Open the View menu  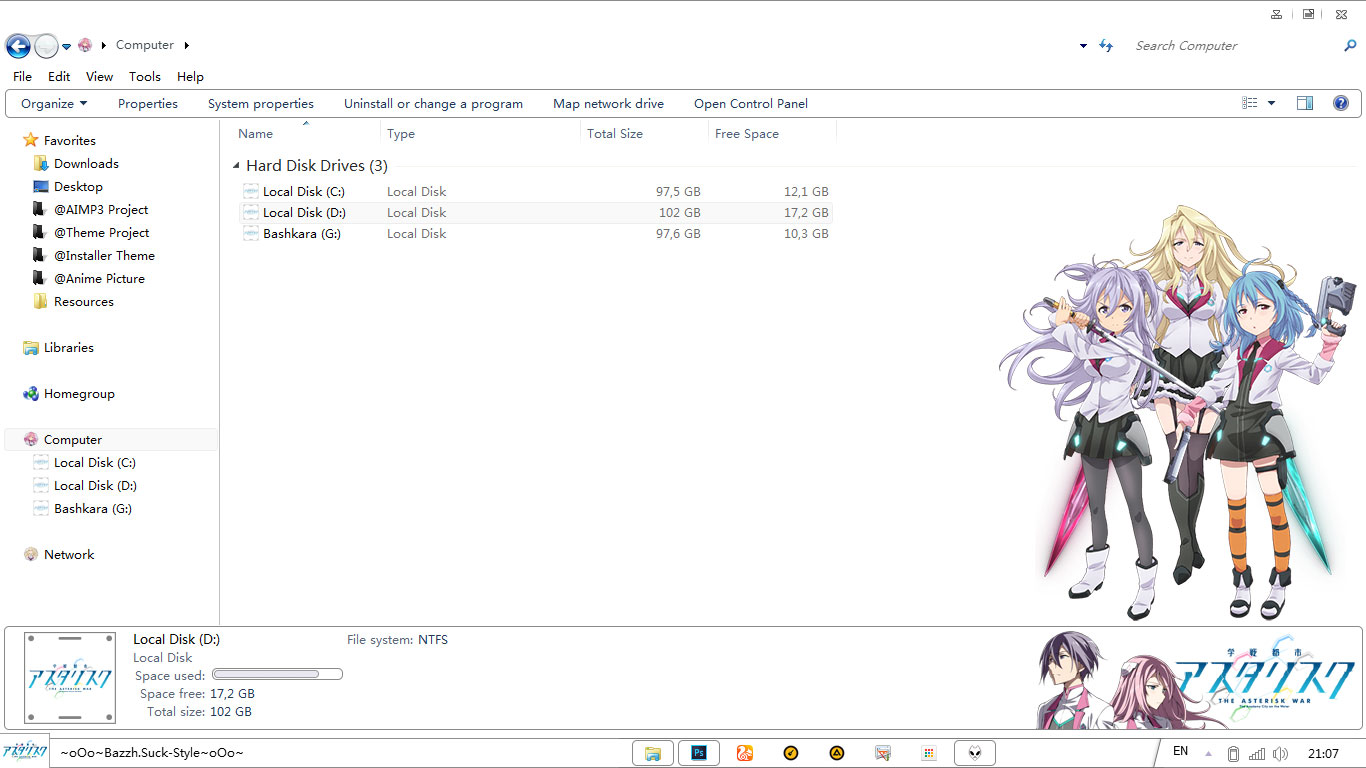(99, 76)
